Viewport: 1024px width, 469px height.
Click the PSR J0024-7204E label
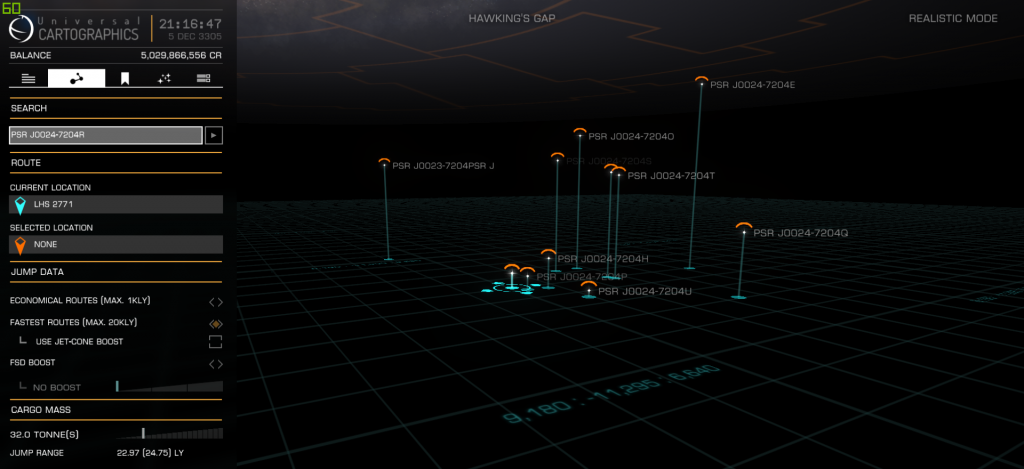(752, 85)
